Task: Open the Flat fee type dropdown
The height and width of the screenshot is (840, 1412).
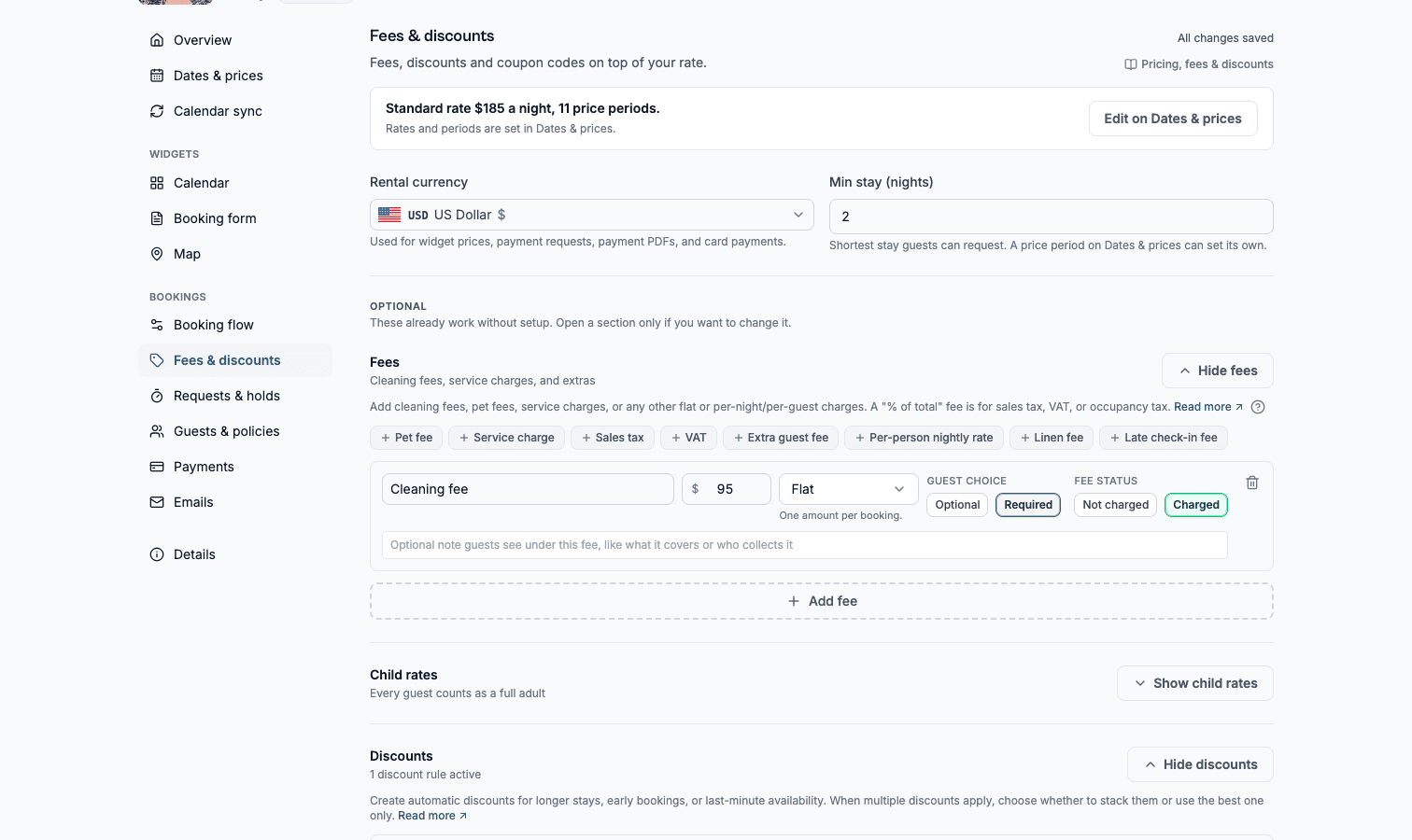Action: (x=849, y=489)
